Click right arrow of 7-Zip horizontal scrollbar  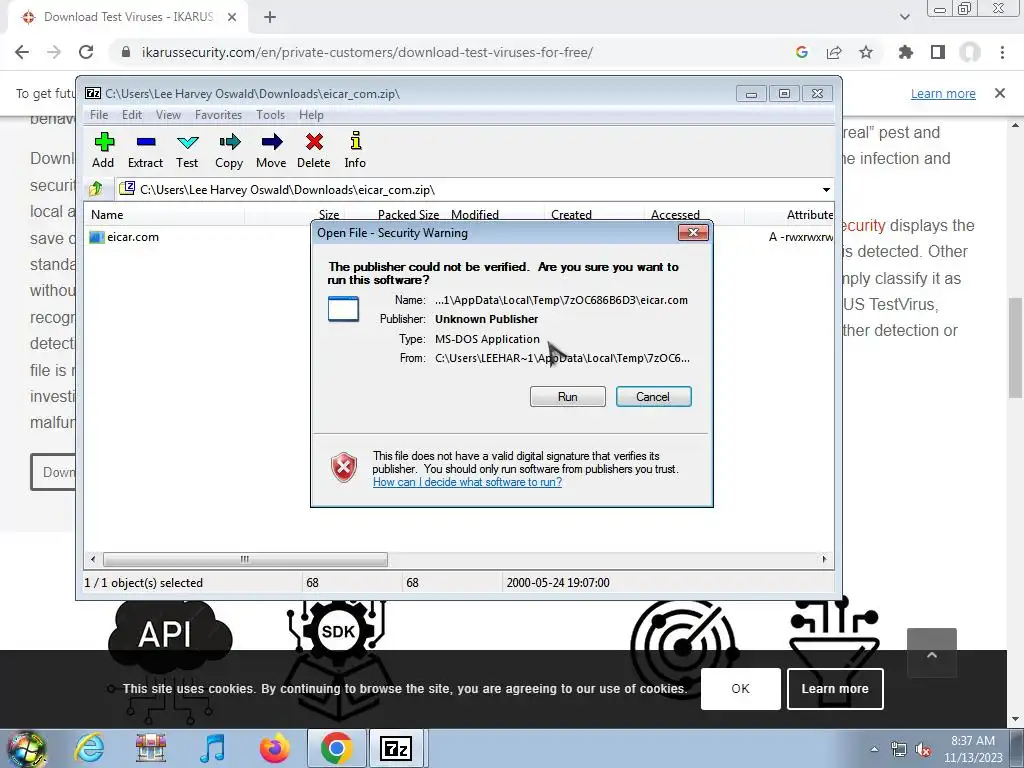click(824, 560)
